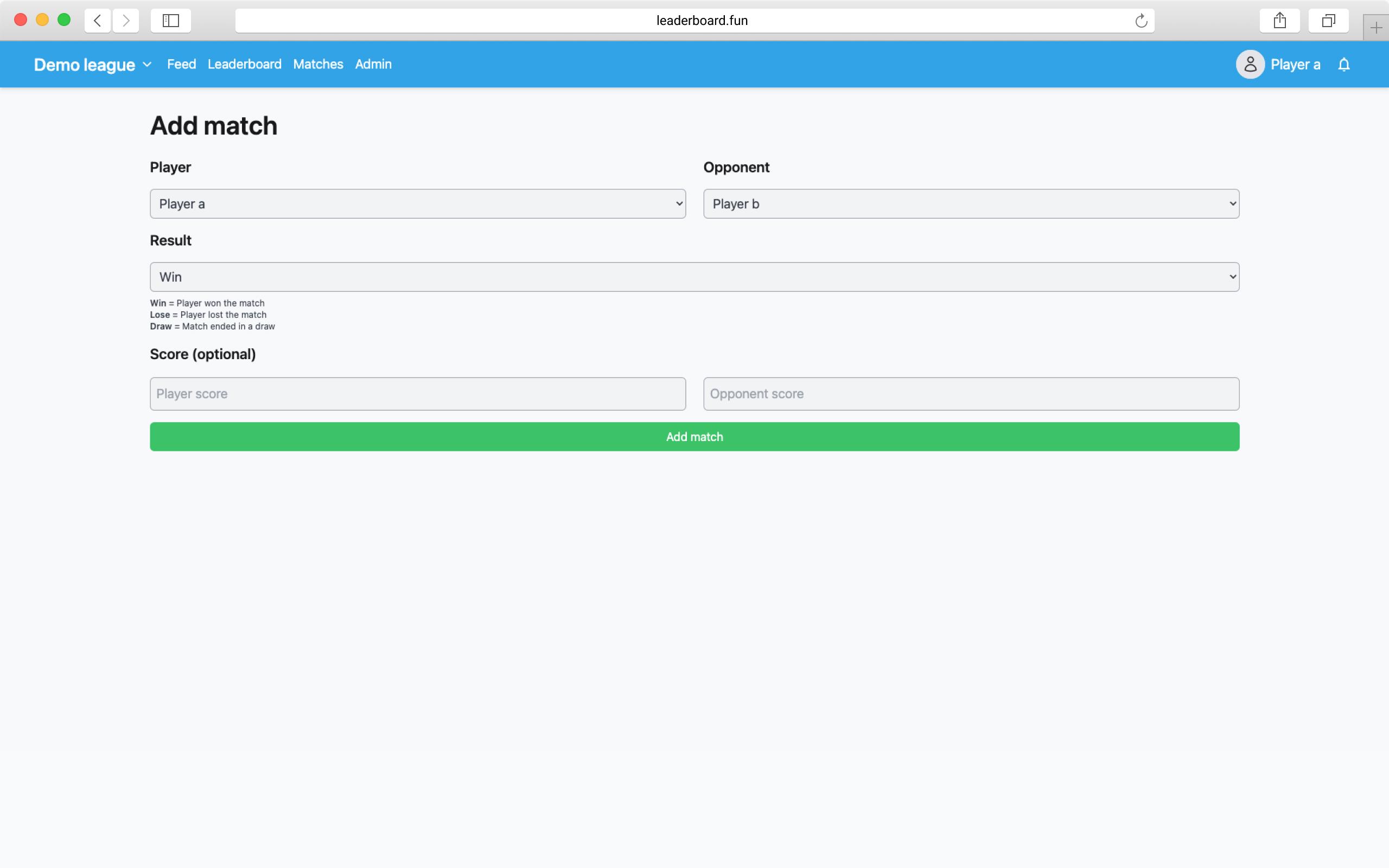Expand the Player dropdown selector
This screenshot has height=868, width=1389.
click(x=418, y=203)
